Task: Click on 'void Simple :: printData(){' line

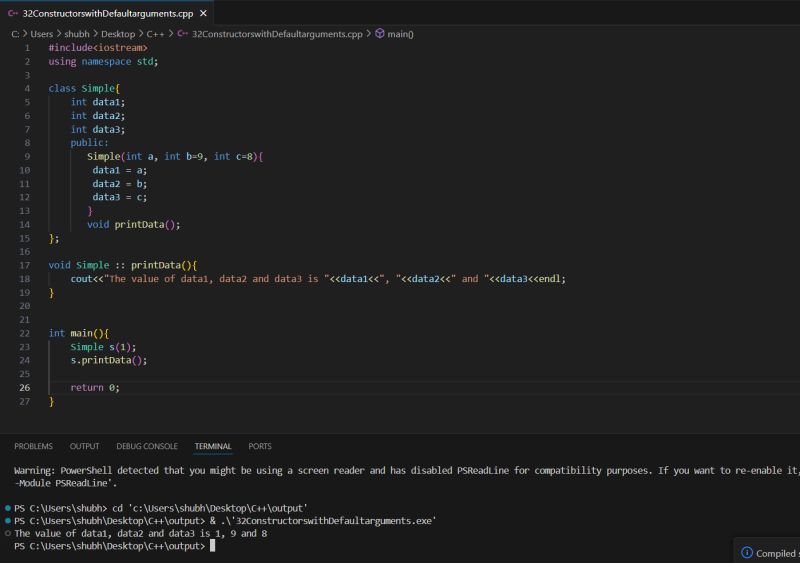Action: (x=122, y=265)
